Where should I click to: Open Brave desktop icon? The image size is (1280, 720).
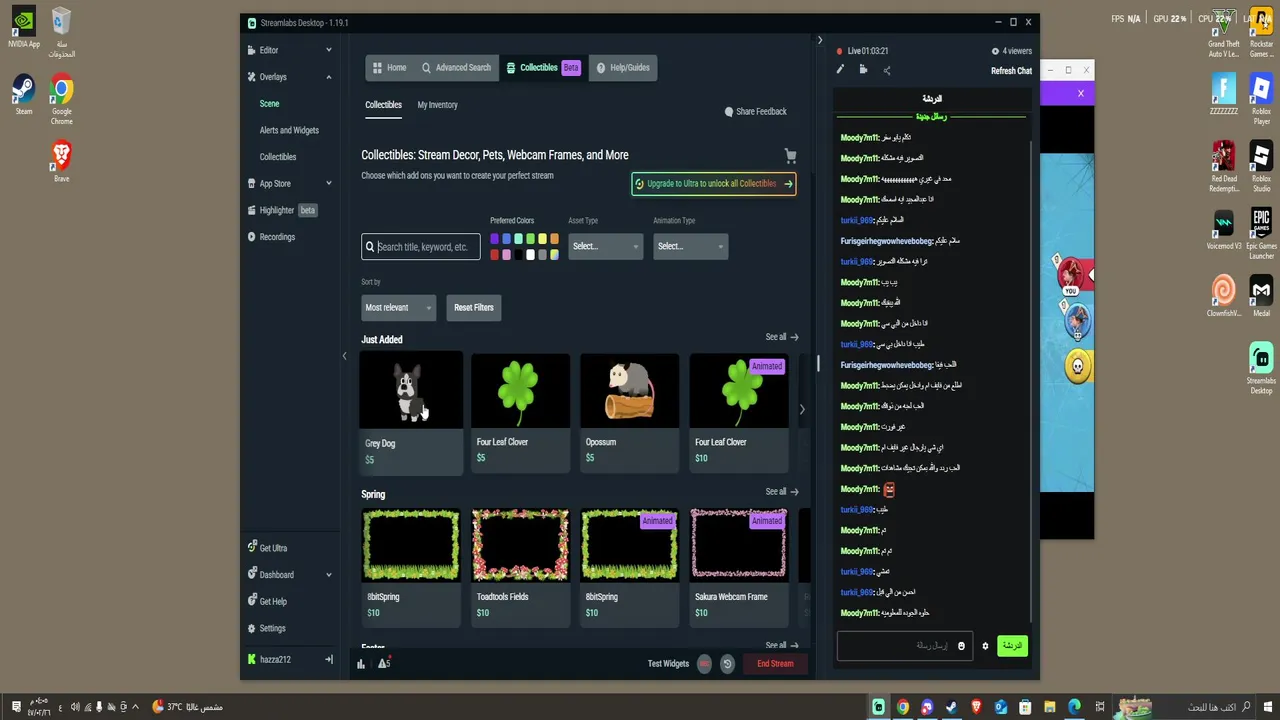(62, 162)
